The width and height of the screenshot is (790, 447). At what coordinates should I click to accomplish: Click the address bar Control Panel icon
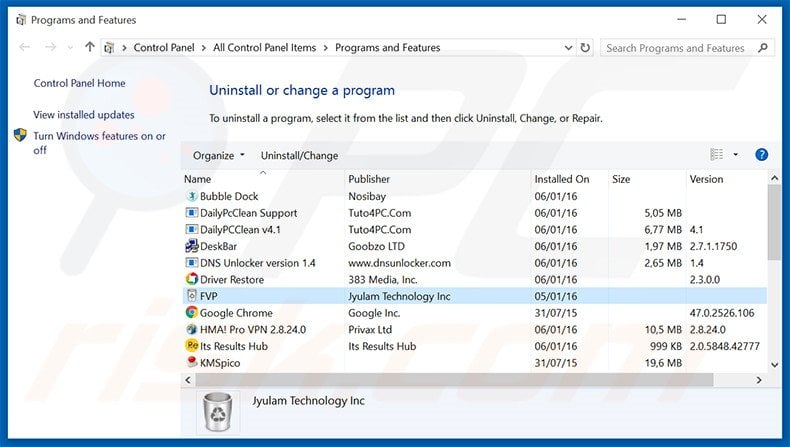pyautogui.click(x=109, y=48)
